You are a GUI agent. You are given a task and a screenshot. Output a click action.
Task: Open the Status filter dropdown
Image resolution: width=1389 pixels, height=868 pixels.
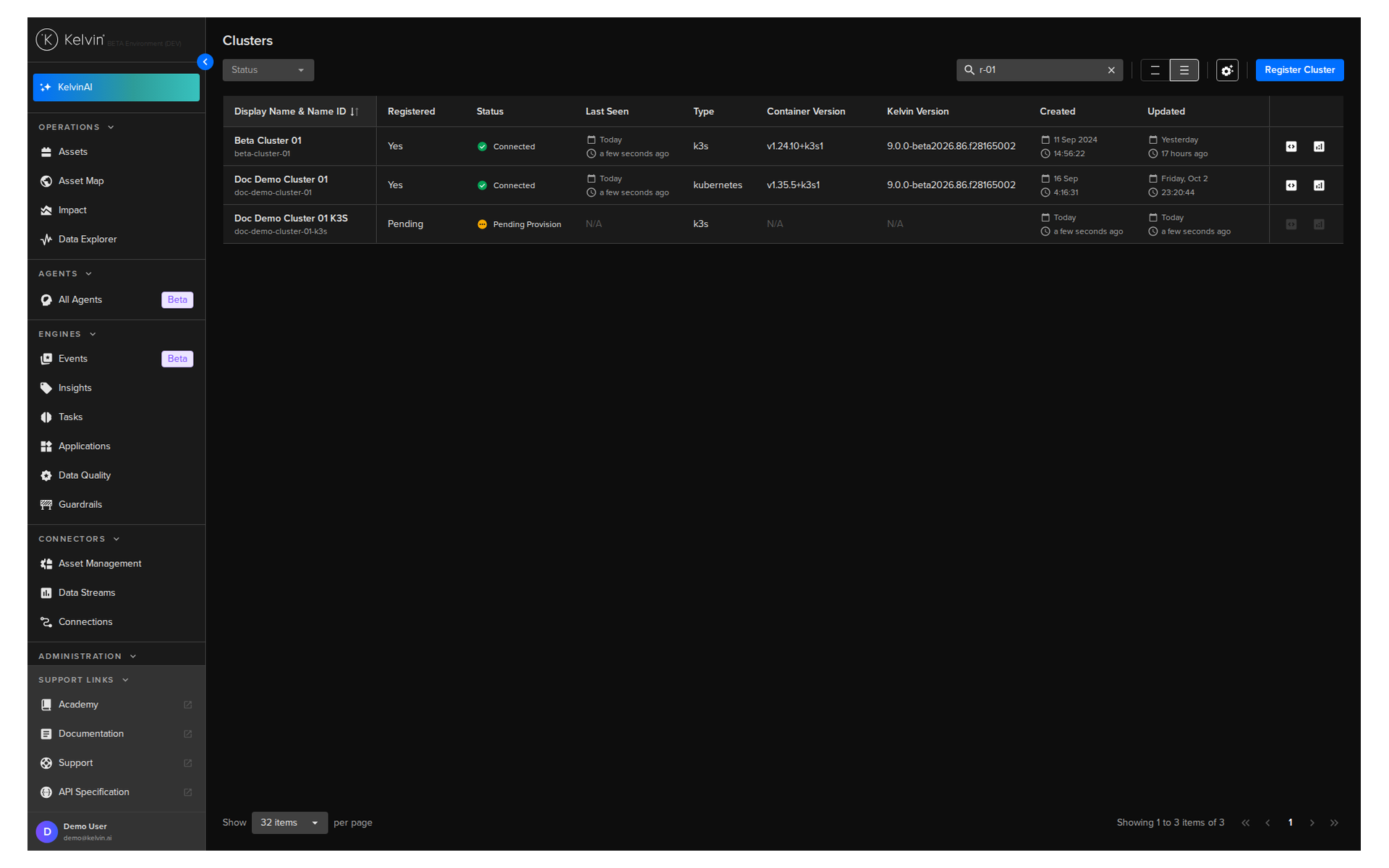point(268,70)
